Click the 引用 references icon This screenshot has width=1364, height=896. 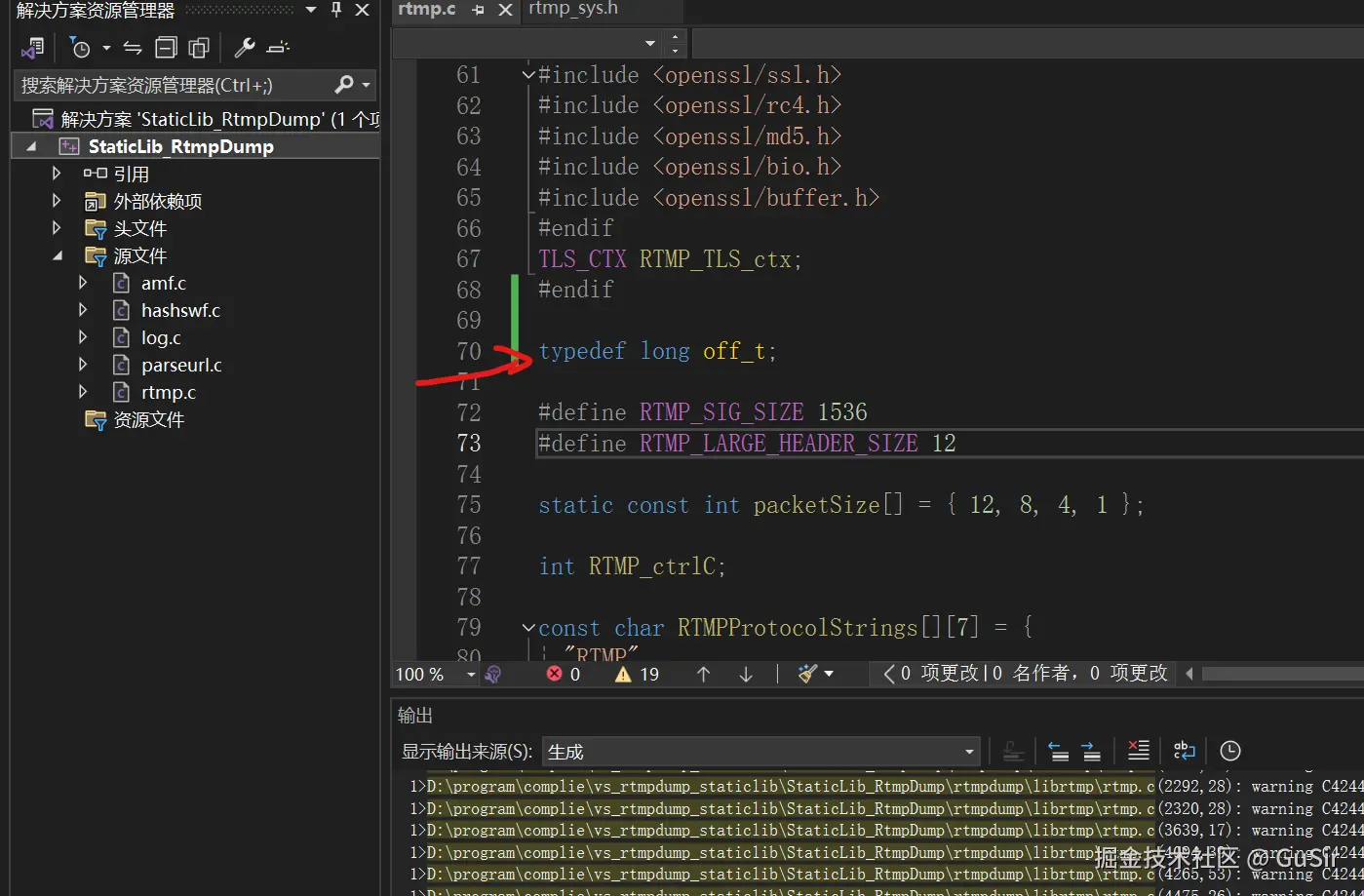click(x=95, y=174)
